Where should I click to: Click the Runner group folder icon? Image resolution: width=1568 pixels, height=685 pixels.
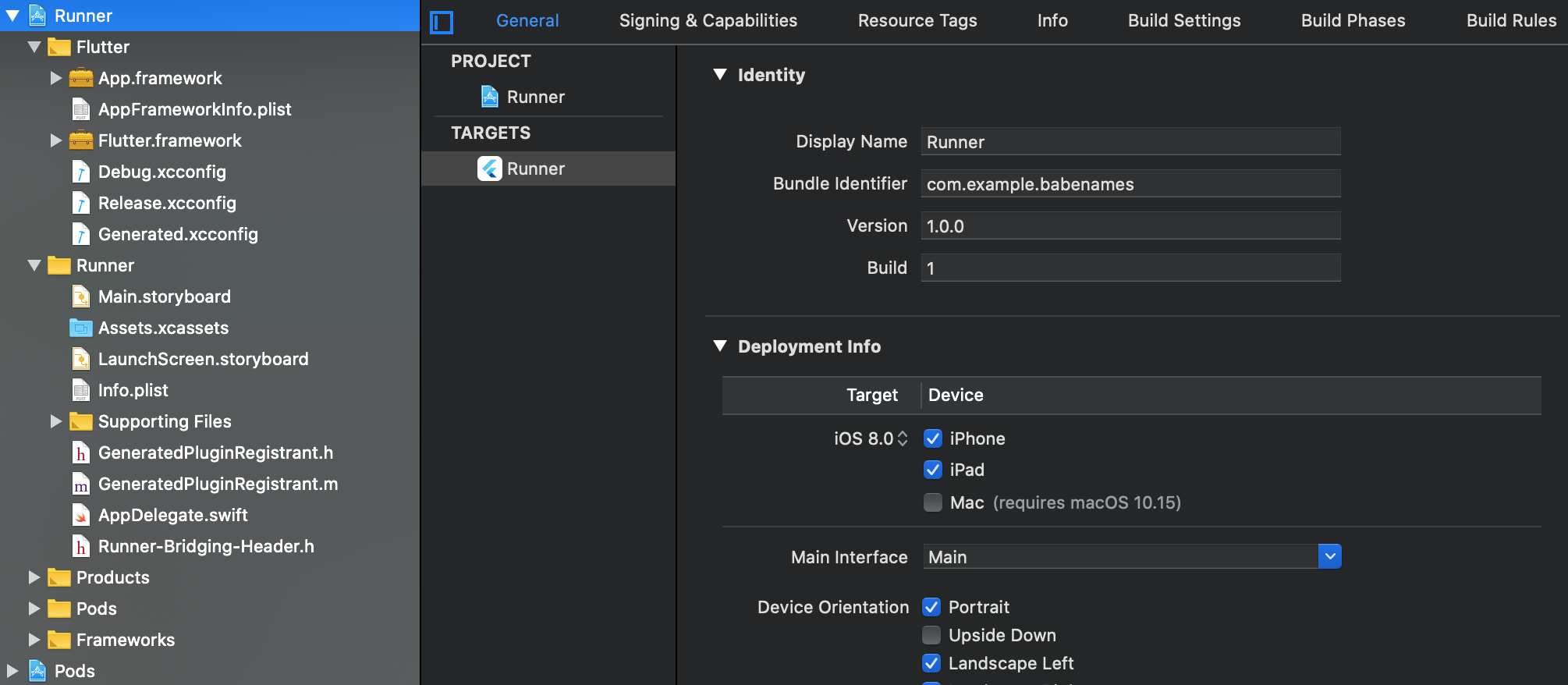(59, 265)
